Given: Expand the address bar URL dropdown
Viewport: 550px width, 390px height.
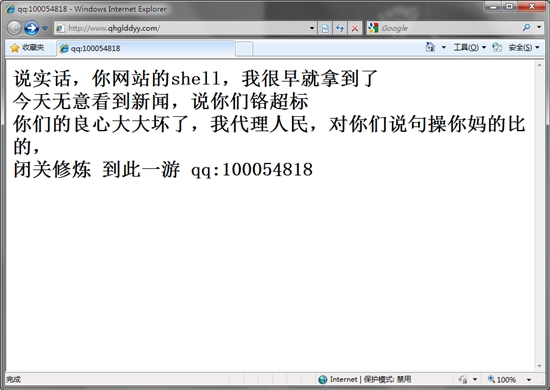Looking at the screenshot, I should tap(312, 28).
